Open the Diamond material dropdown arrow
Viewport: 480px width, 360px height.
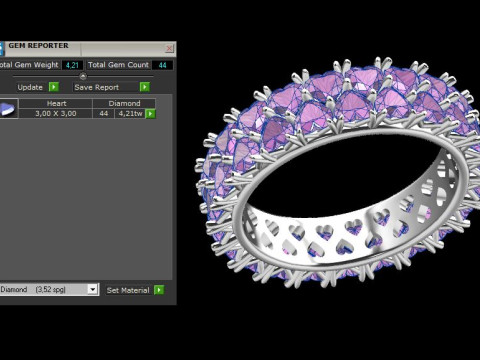tap(93, 289)
